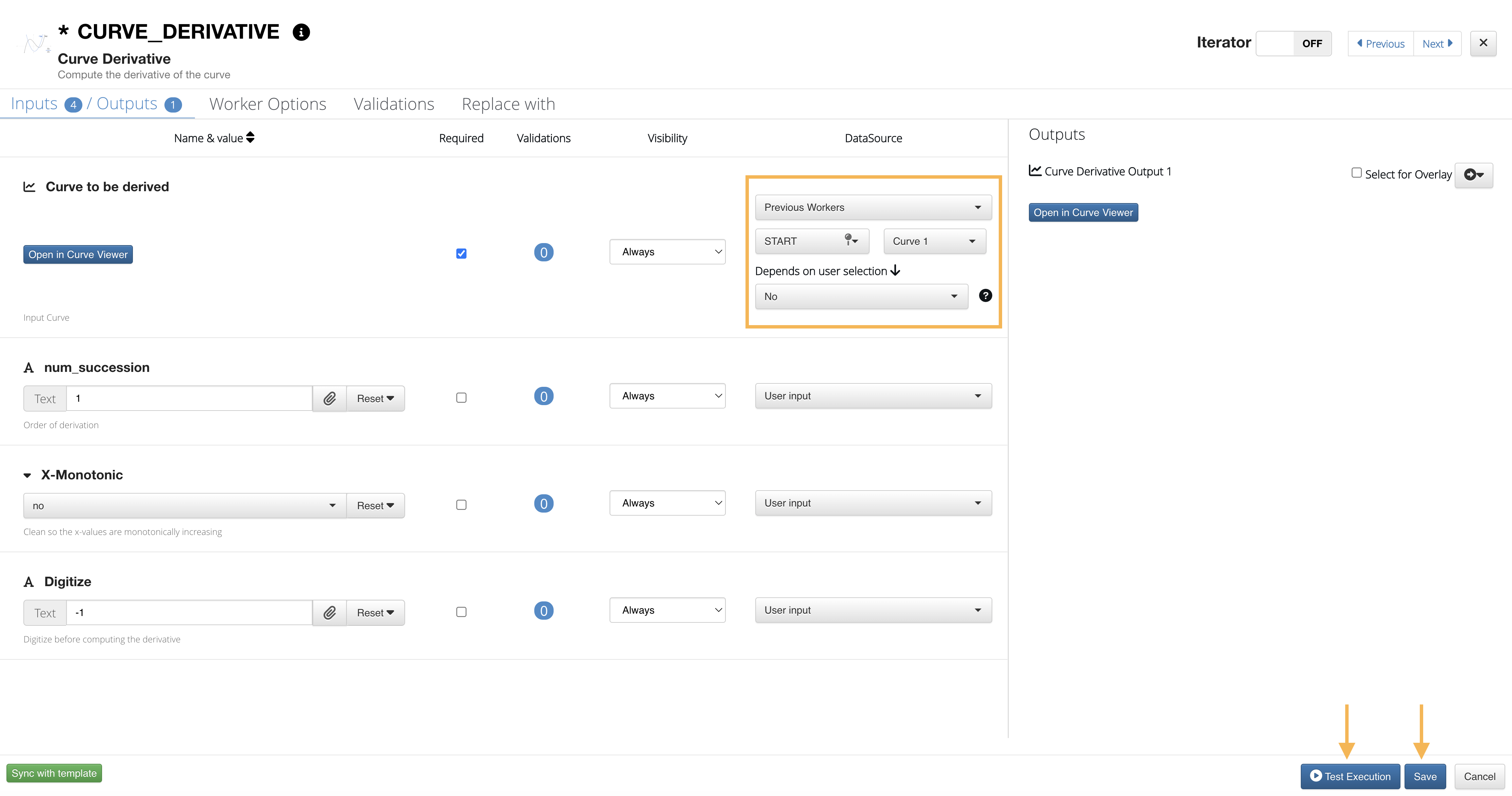The height and width of the screenshot is (796, 1512).
Task: Click Sync with template button
Action: point(54,774)
